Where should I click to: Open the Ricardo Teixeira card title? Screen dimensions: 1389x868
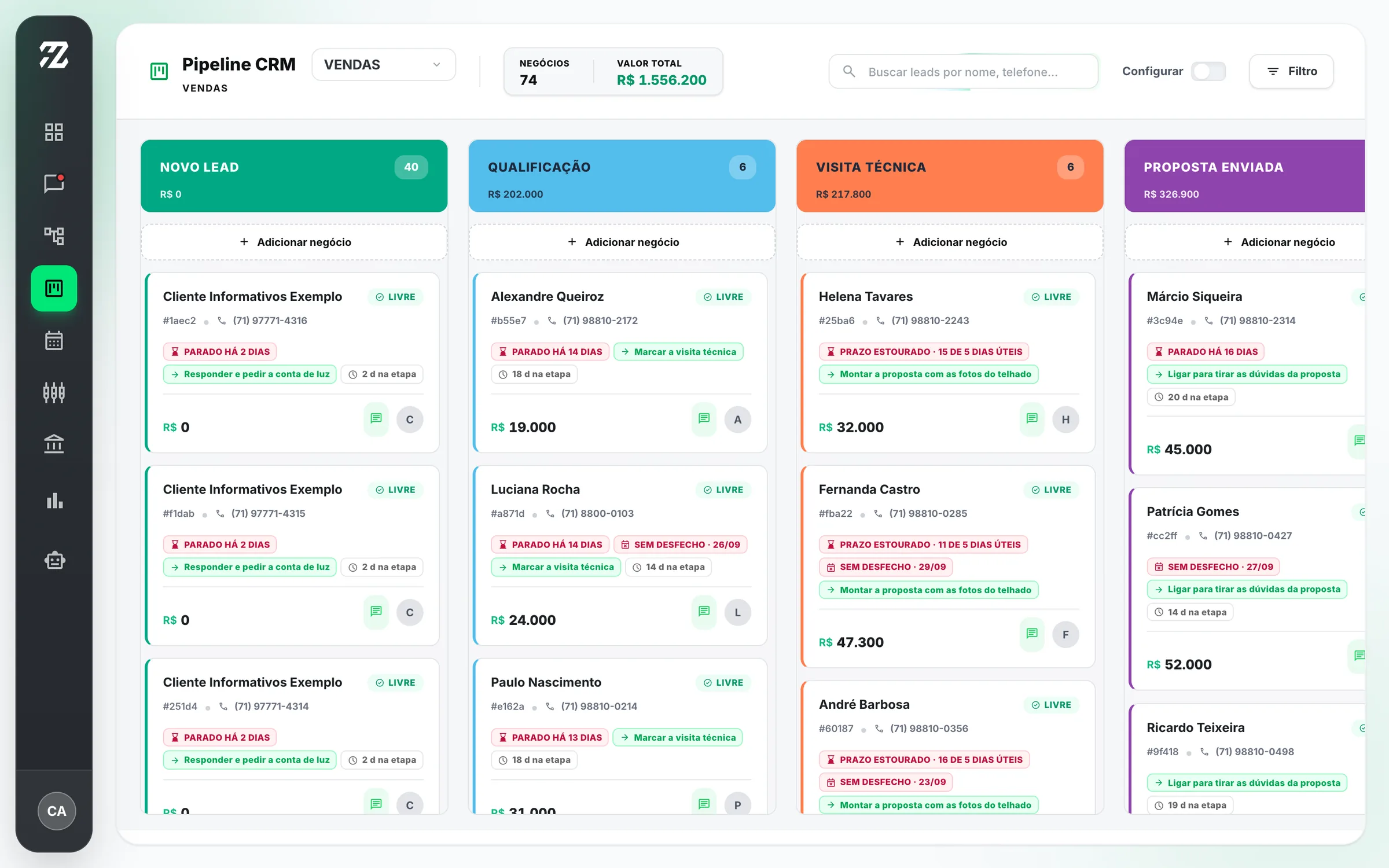1195,727
